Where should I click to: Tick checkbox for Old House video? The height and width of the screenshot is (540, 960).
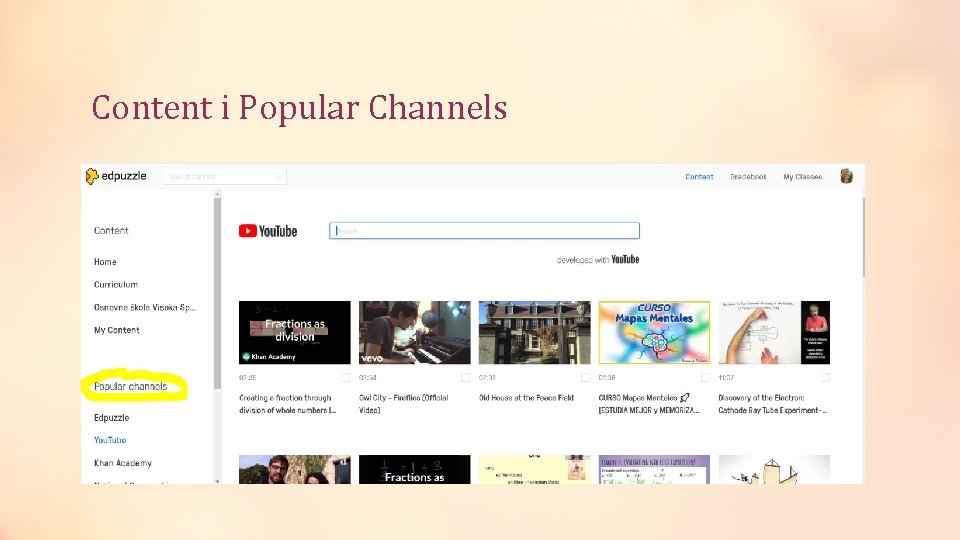coord(585,378)
